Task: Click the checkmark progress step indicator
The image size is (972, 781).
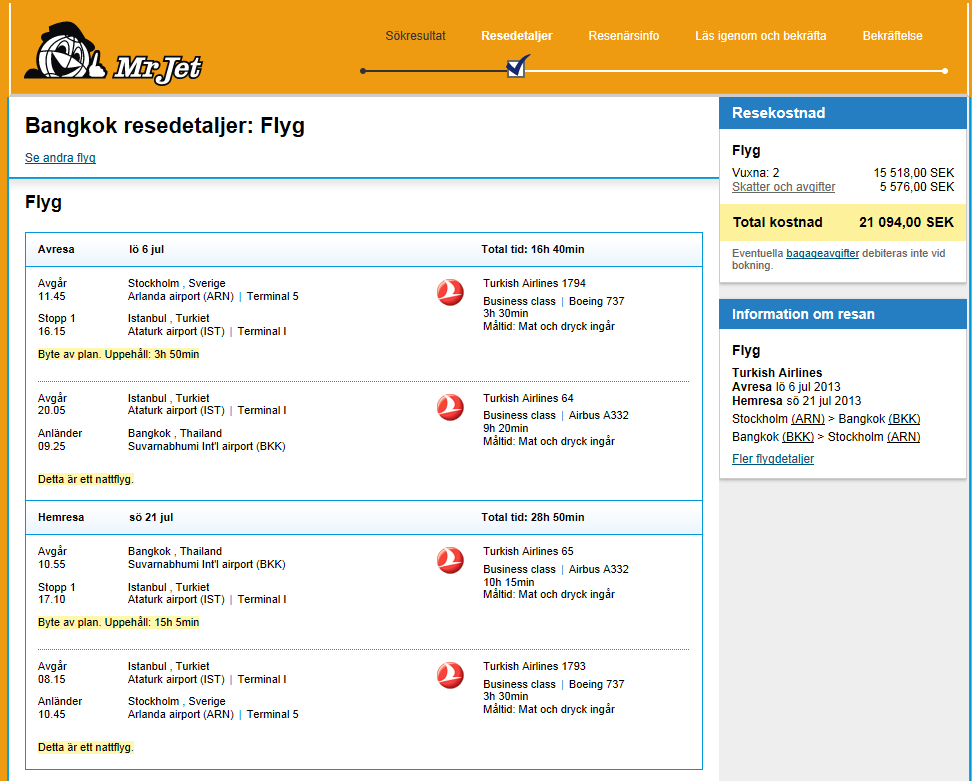Action: pyautogui.click(x=517, y=67)
